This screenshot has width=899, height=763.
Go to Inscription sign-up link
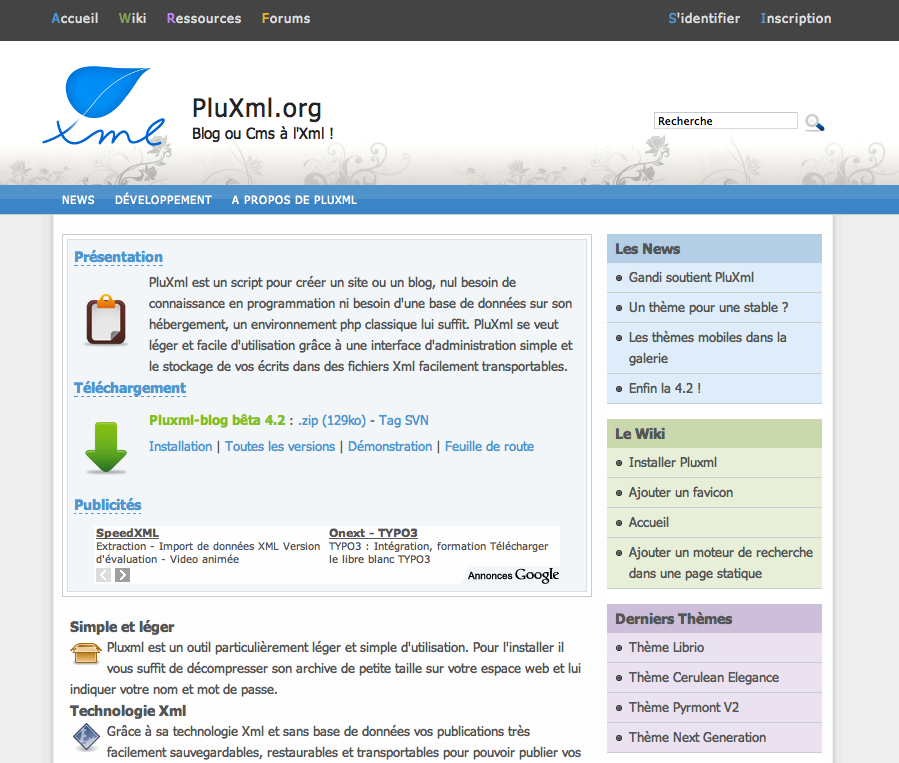click(x=796, y=18)
